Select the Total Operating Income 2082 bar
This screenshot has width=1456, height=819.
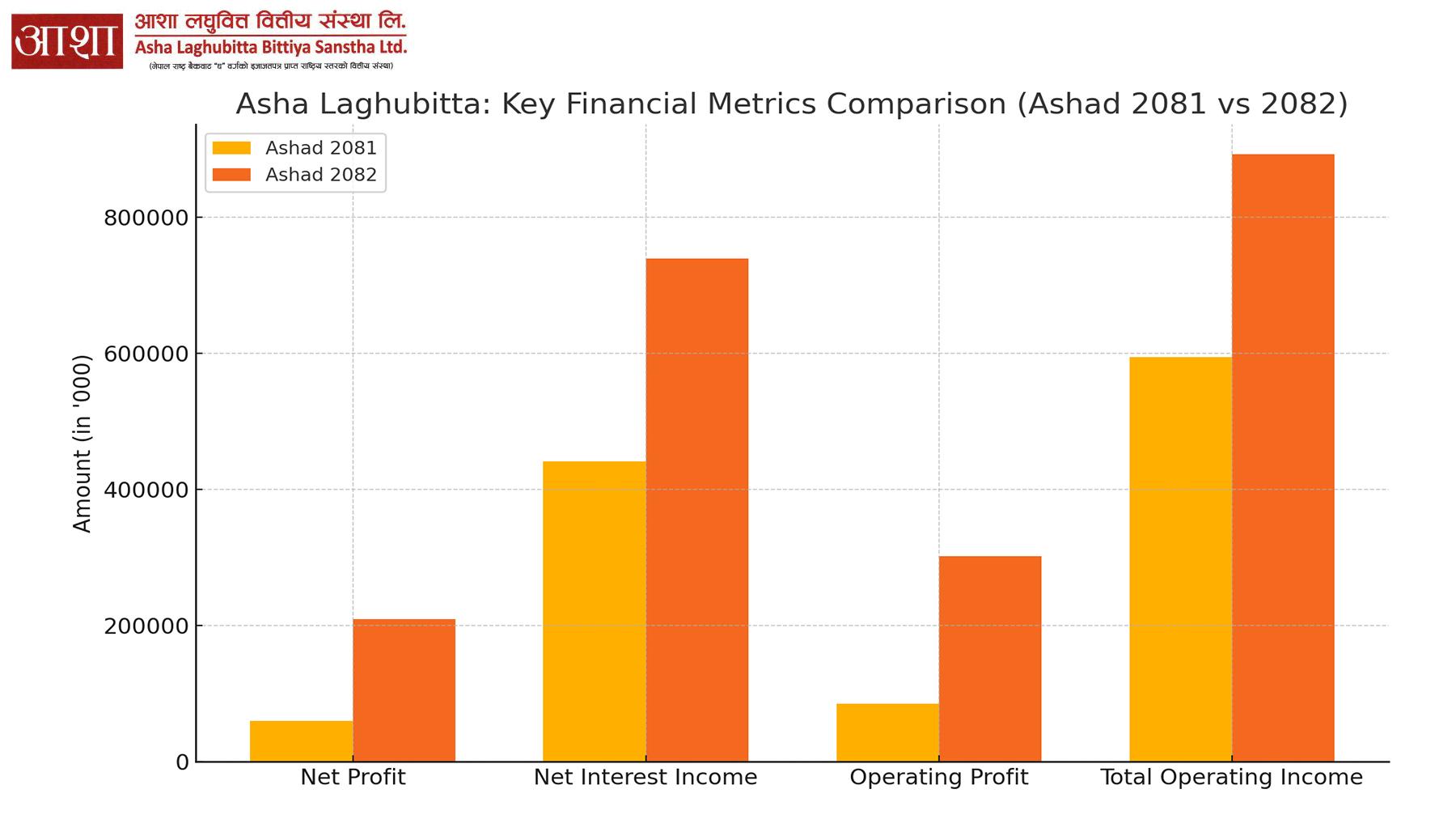click(1283, 457)
